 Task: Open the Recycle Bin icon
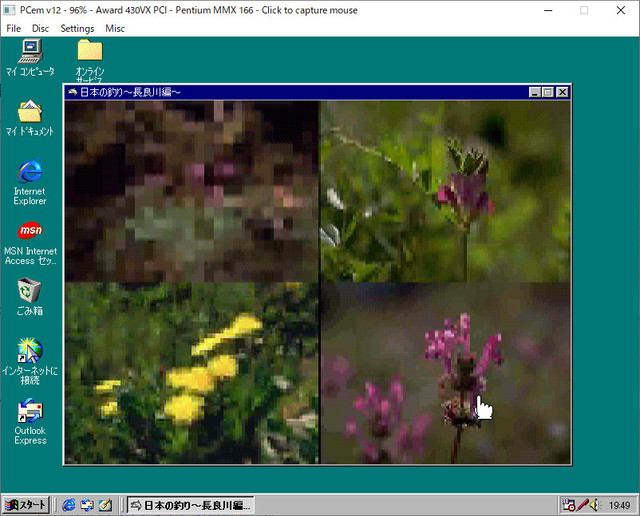pos(29,297)
